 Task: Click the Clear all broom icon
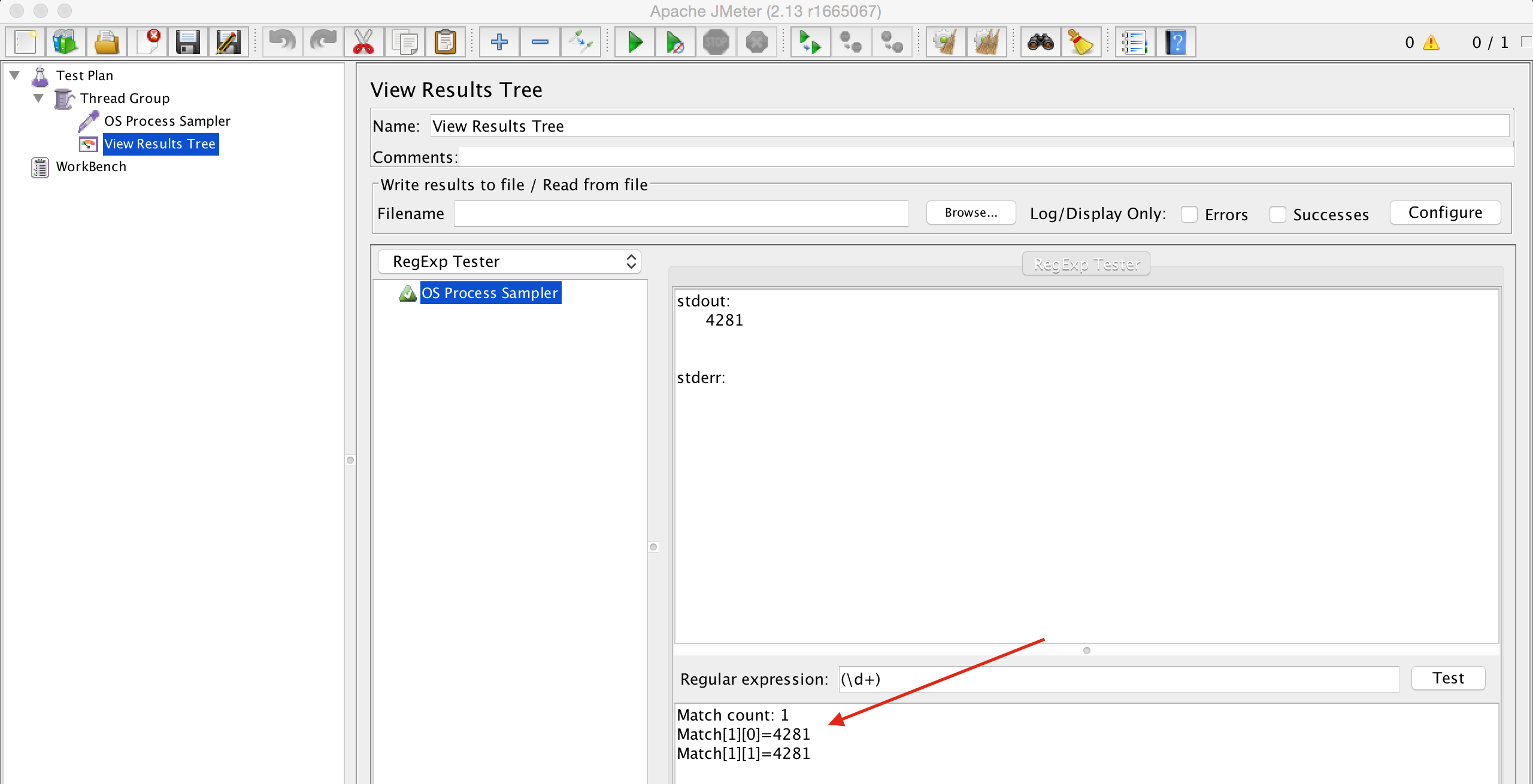(986, 42)
